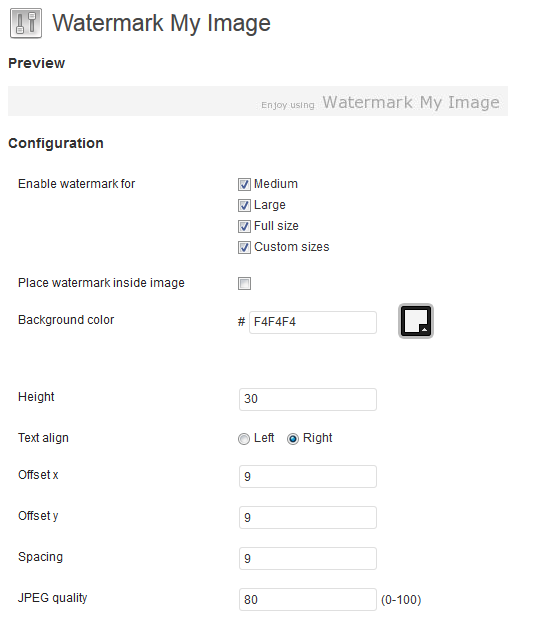The image size is (555, 622).
Task: Click the Right label for text align
Action: [x=317, y=438]
